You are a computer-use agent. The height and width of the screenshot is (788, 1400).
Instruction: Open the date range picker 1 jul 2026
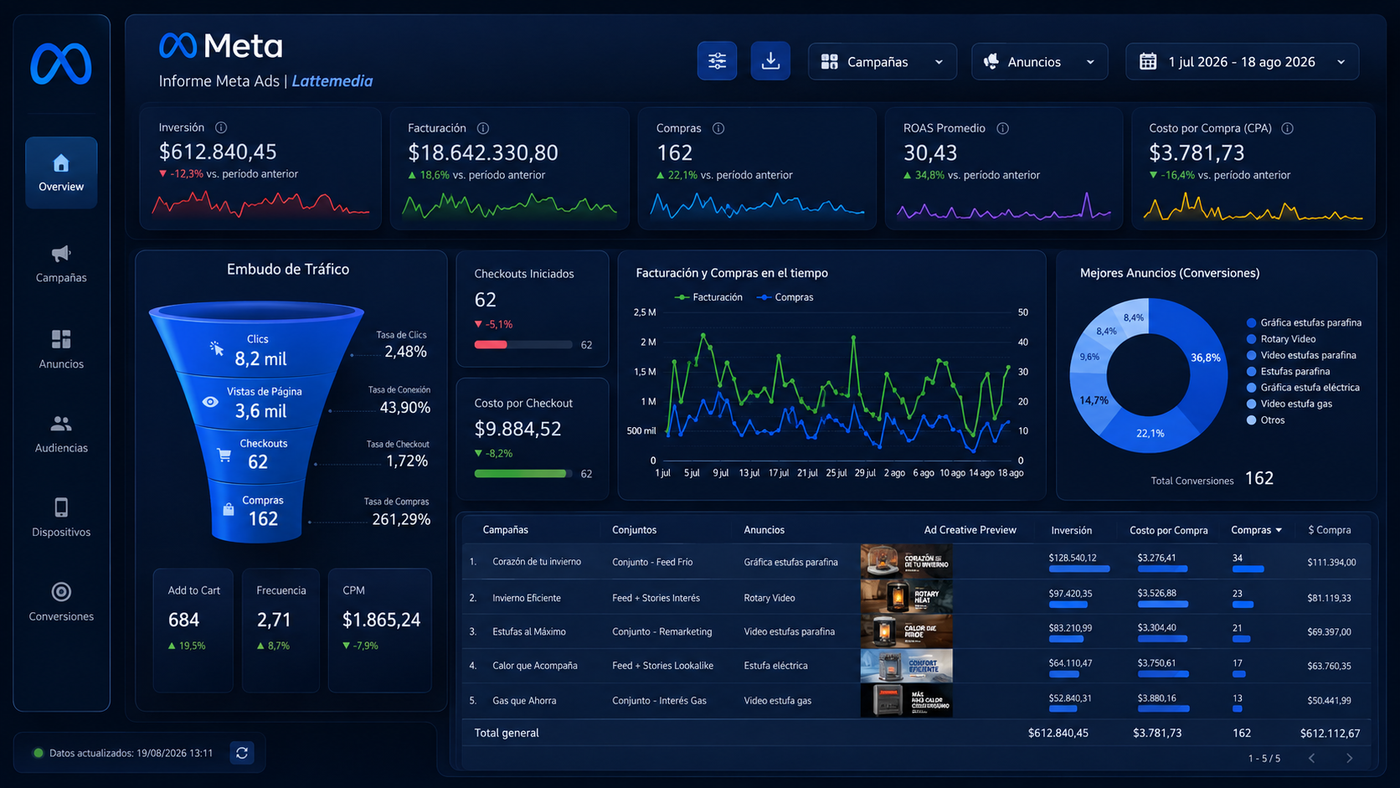coord(1242,62)
